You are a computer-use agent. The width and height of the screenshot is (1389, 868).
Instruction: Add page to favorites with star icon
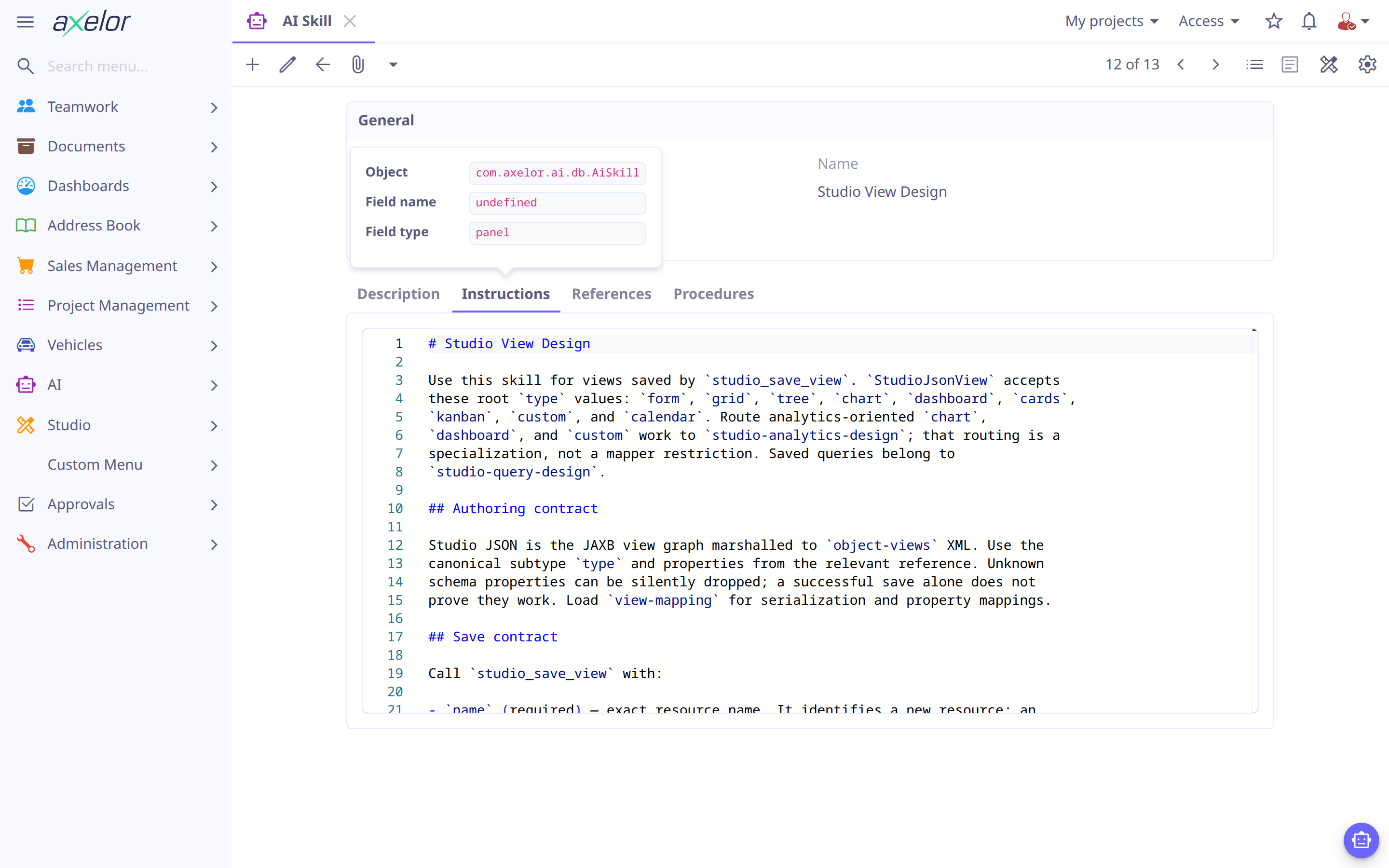(x=1274, y=21)
